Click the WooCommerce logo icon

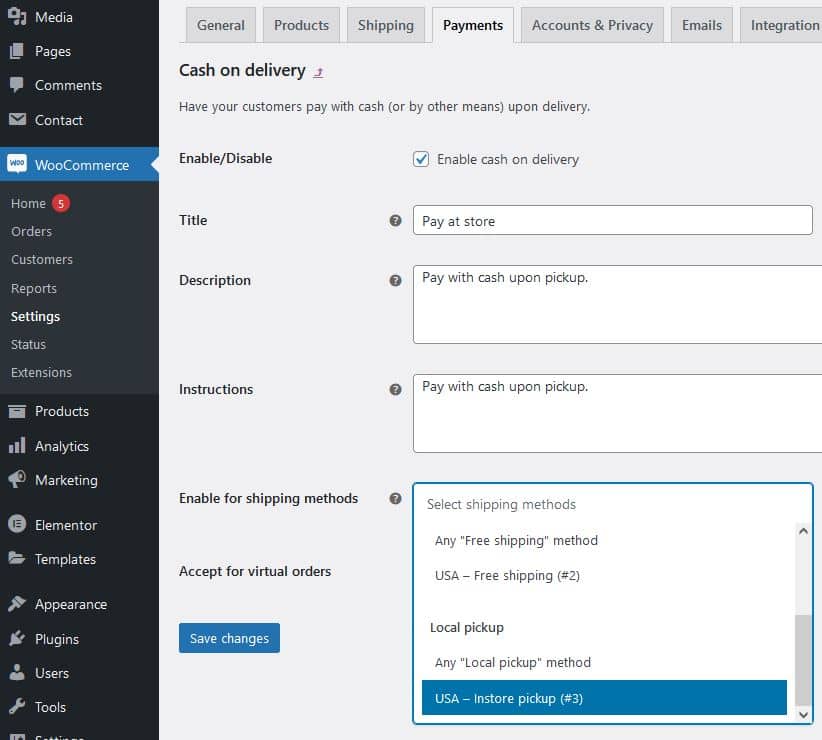(17, 164)
